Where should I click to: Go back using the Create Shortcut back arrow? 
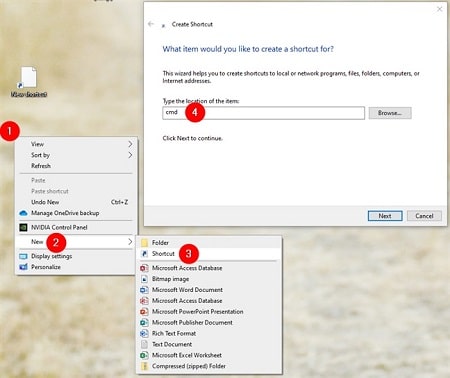tap(151, 24)
